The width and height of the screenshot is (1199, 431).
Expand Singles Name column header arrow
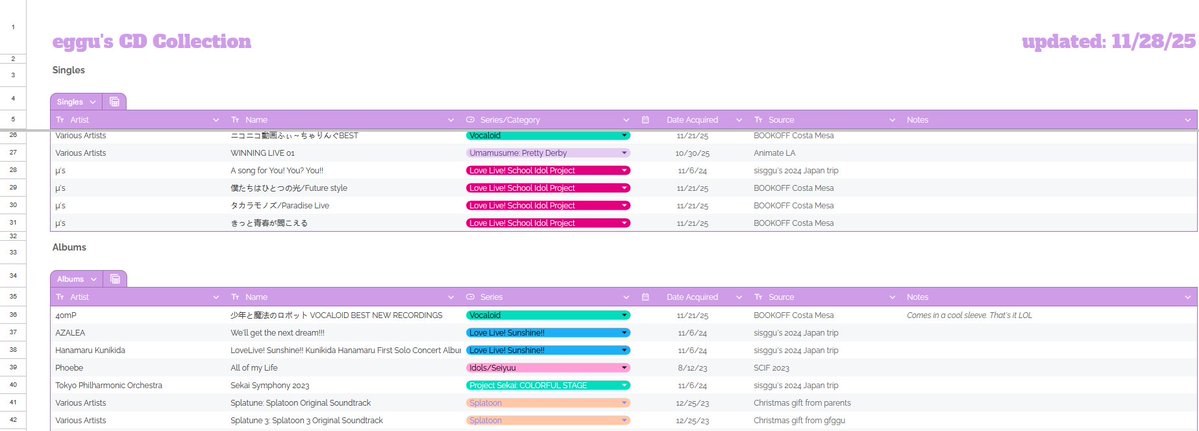click(450, 120)
